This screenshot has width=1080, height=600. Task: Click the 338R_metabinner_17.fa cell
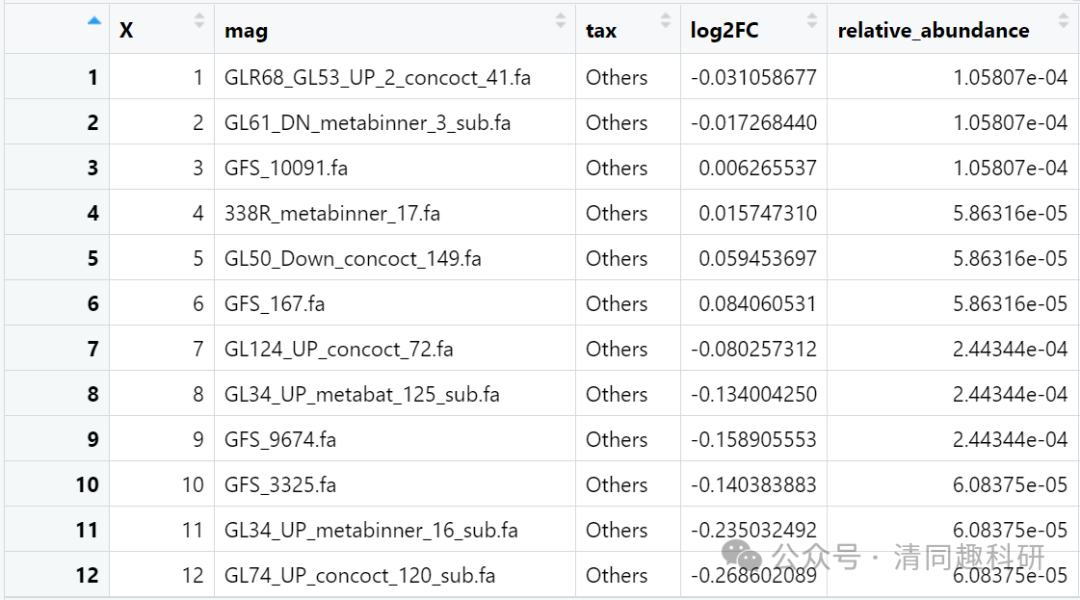(x=332, y=213)
